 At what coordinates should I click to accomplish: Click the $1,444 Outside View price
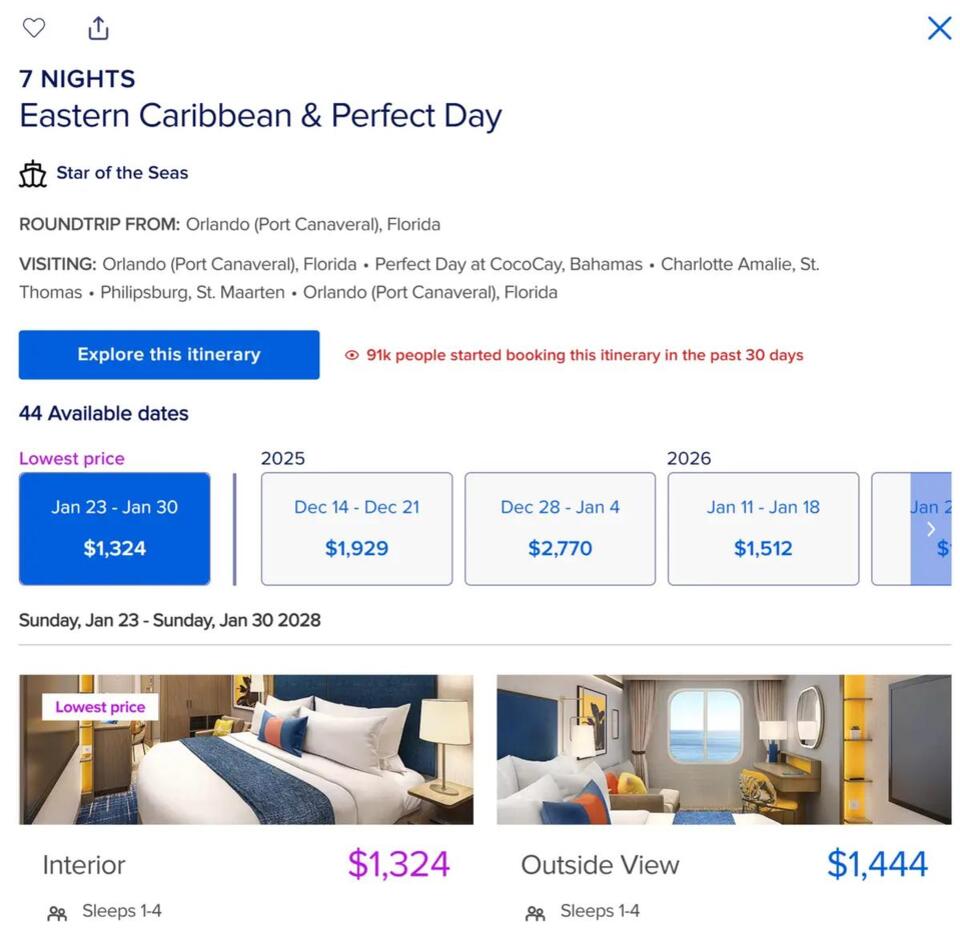(877, 864)
